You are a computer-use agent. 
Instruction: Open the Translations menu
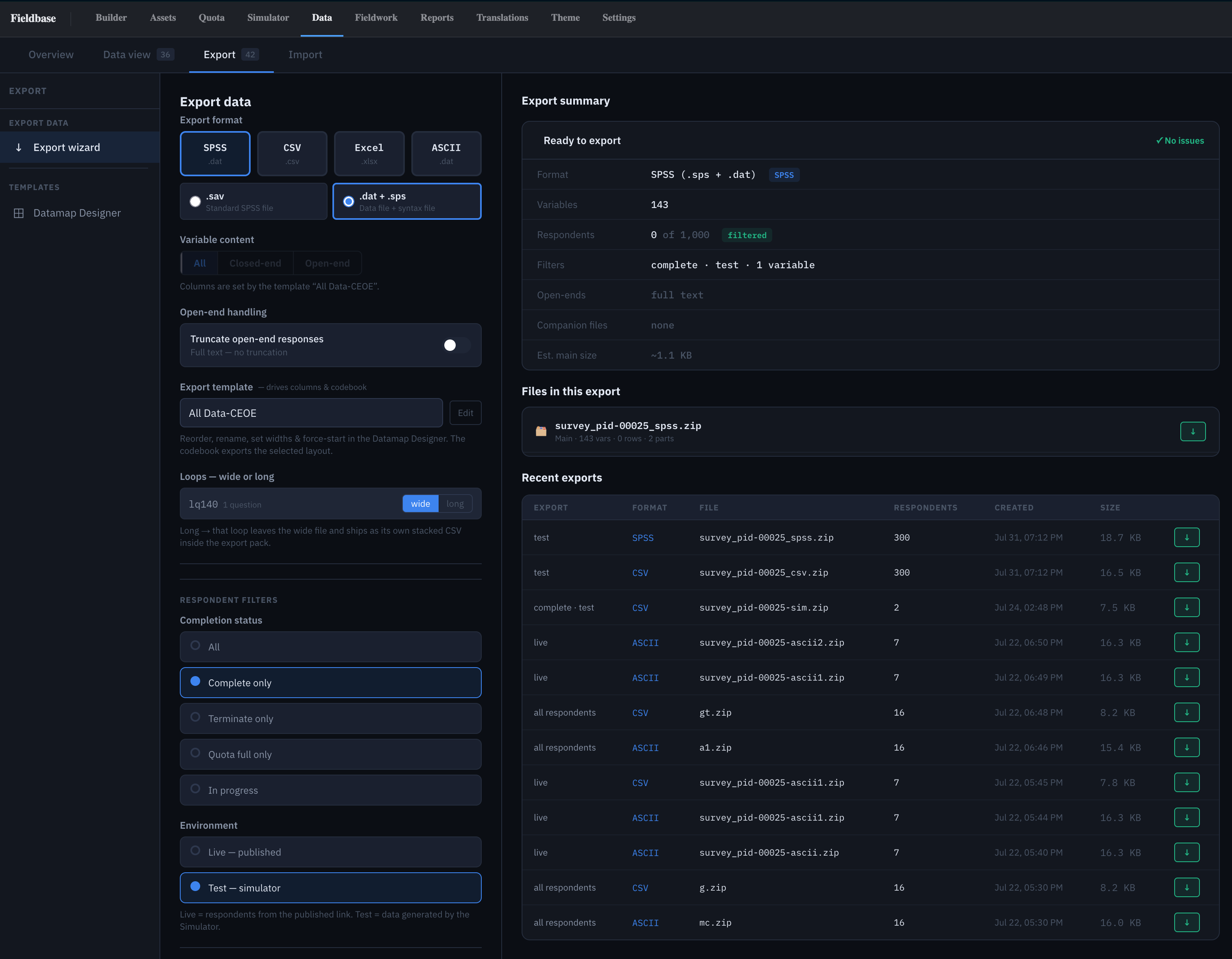[502, 18]
